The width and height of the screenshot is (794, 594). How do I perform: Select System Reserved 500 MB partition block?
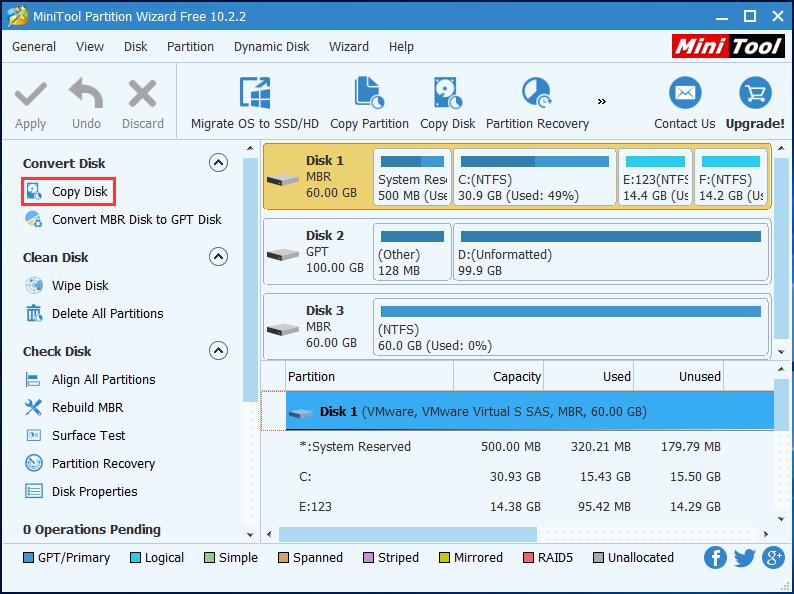[412, 177]
